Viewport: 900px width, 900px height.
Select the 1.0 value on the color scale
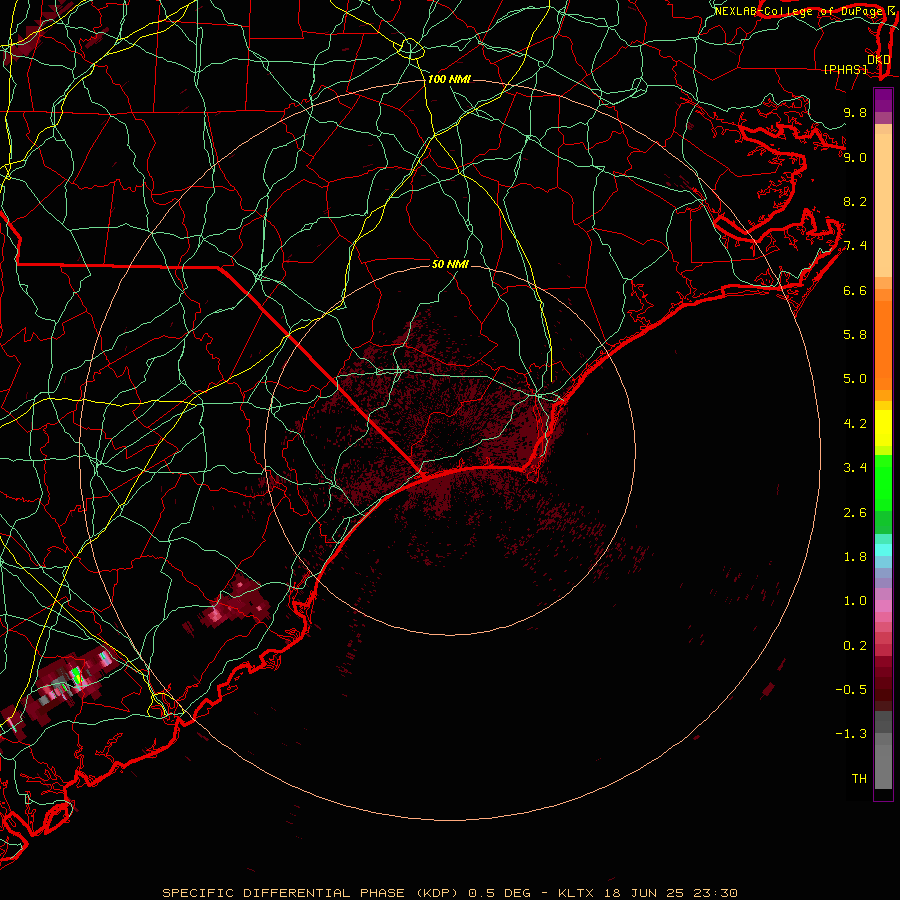(x=855, y=600)
